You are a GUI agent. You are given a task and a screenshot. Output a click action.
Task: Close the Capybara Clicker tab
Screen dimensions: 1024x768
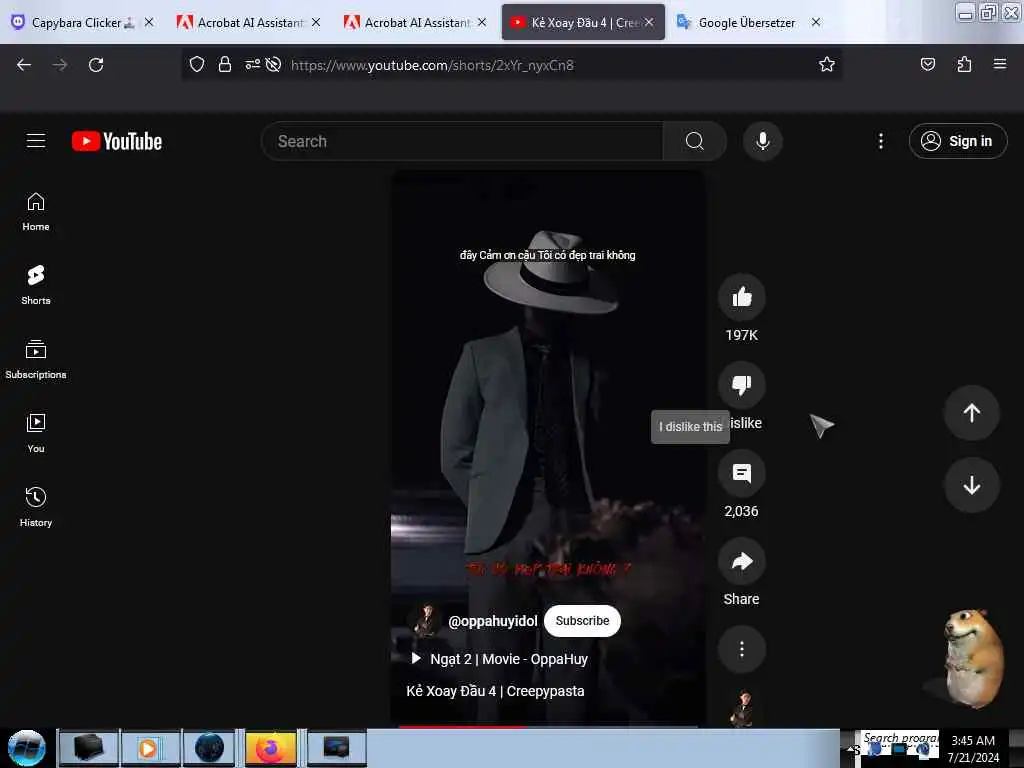pyautogui.click(x=149, y=22)
